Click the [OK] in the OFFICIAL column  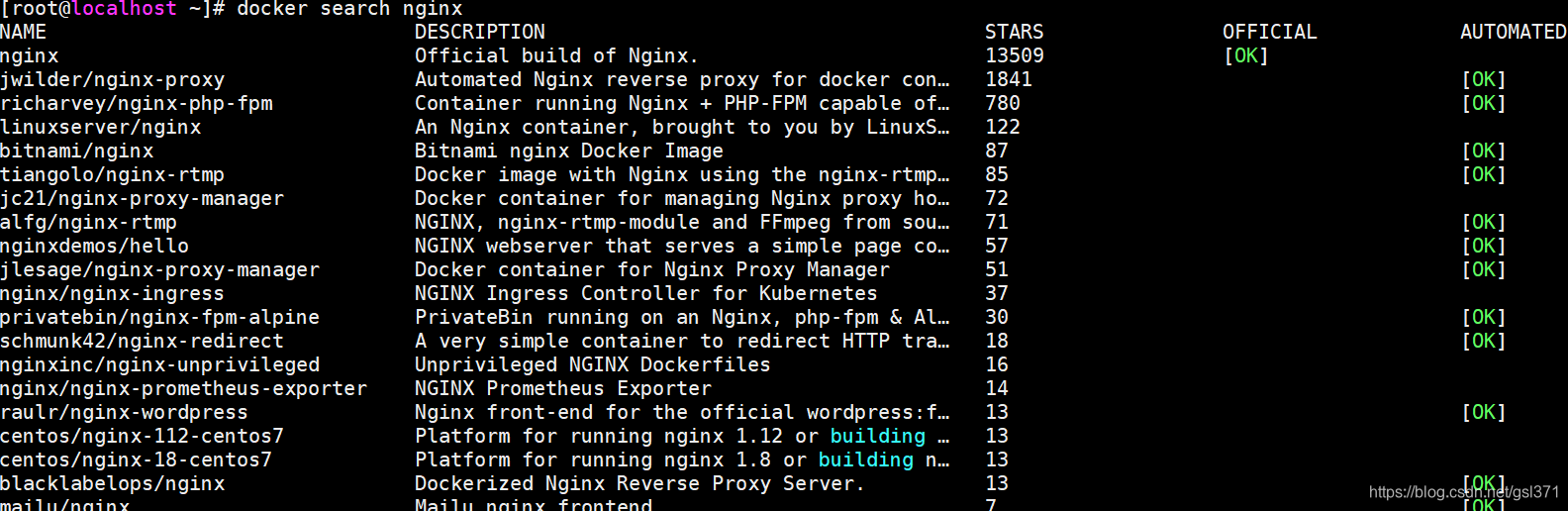[1246, 55]
